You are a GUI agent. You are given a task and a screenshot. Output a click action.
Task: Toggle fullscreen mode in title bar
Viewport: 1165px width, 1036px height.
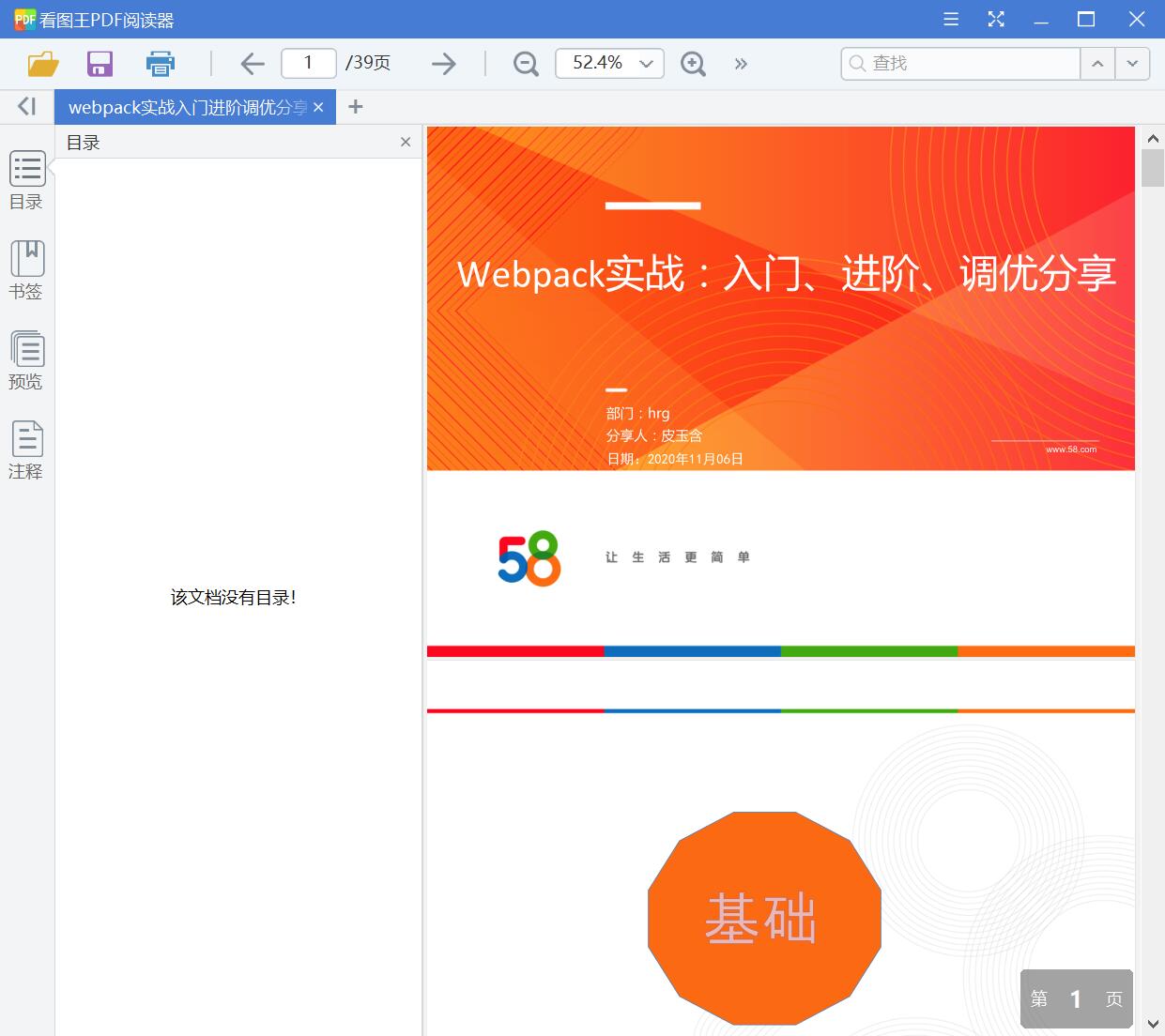(x=996, y=19)
